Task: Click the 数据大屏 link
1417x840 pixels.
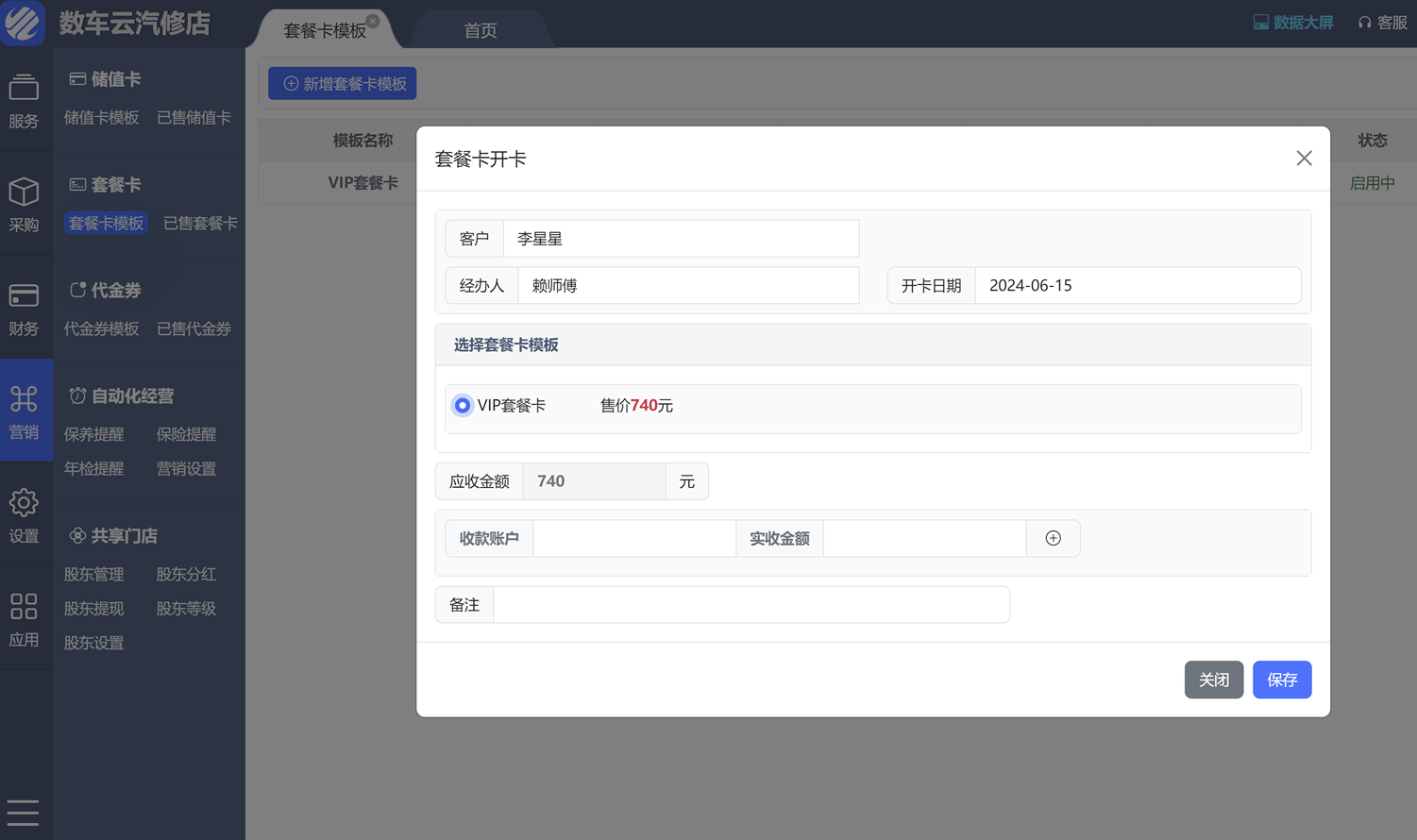Action: pos(1293,23)
